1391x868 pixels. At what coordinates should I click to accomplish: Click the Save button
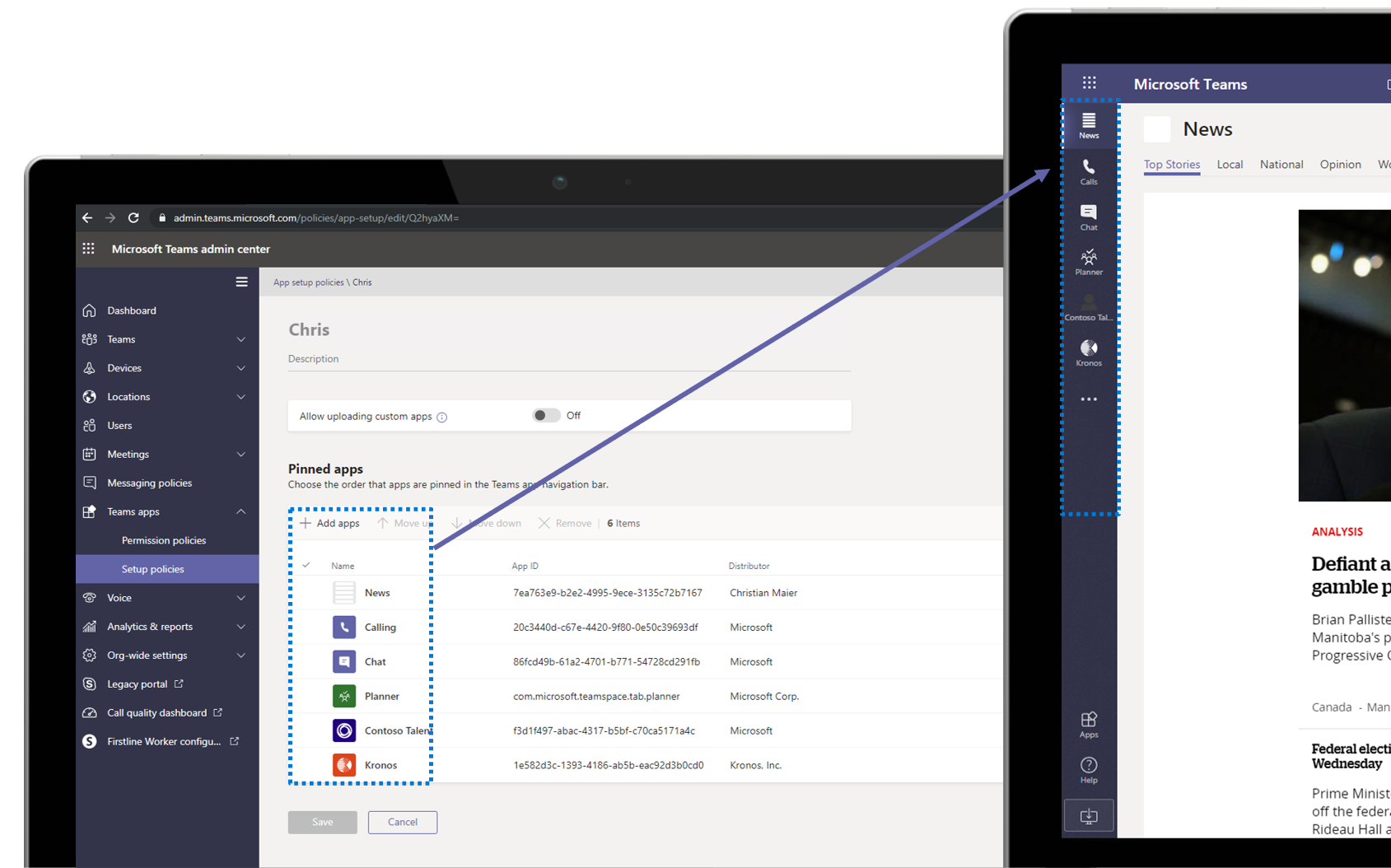click(x=323, y=822)
